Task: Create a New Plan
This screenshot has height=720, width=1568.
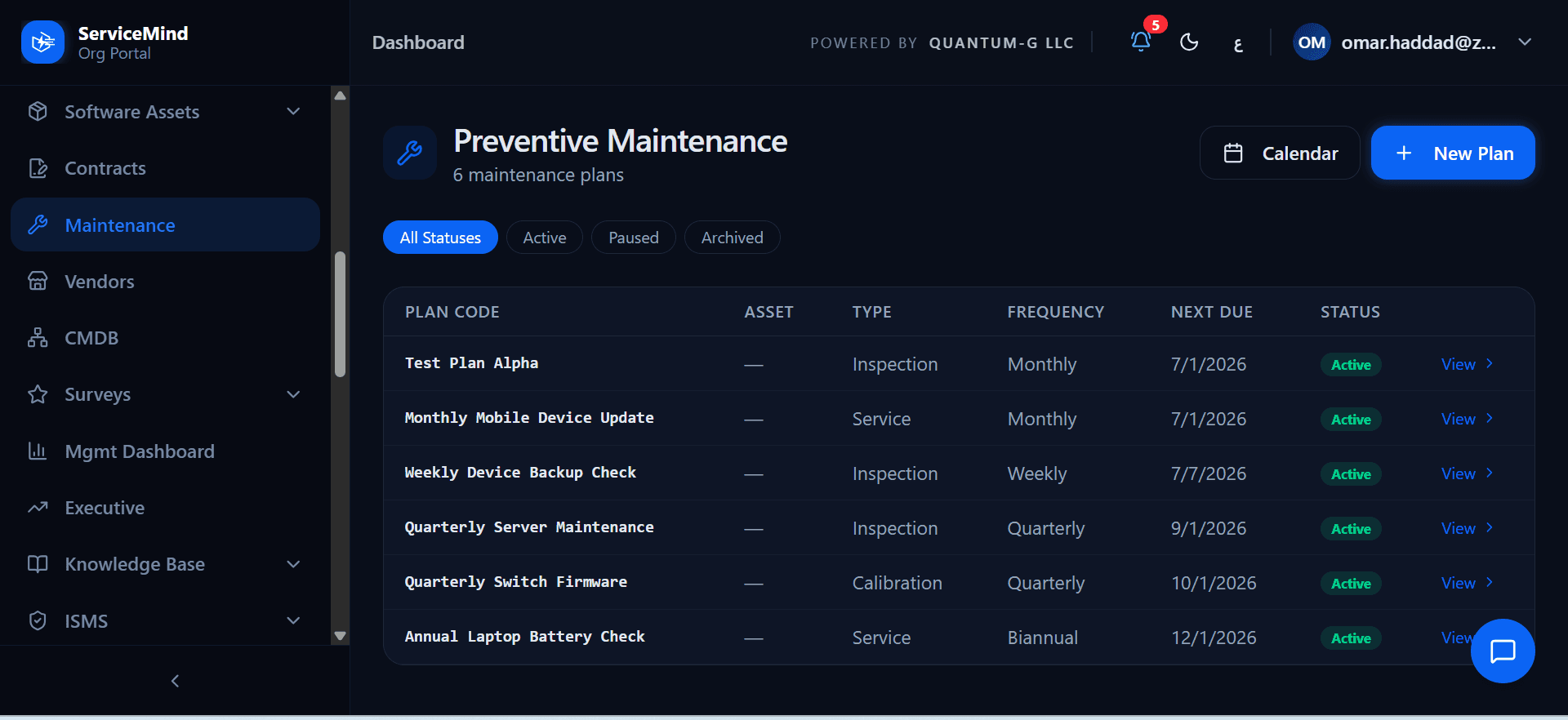Action: coord(1453,153)
